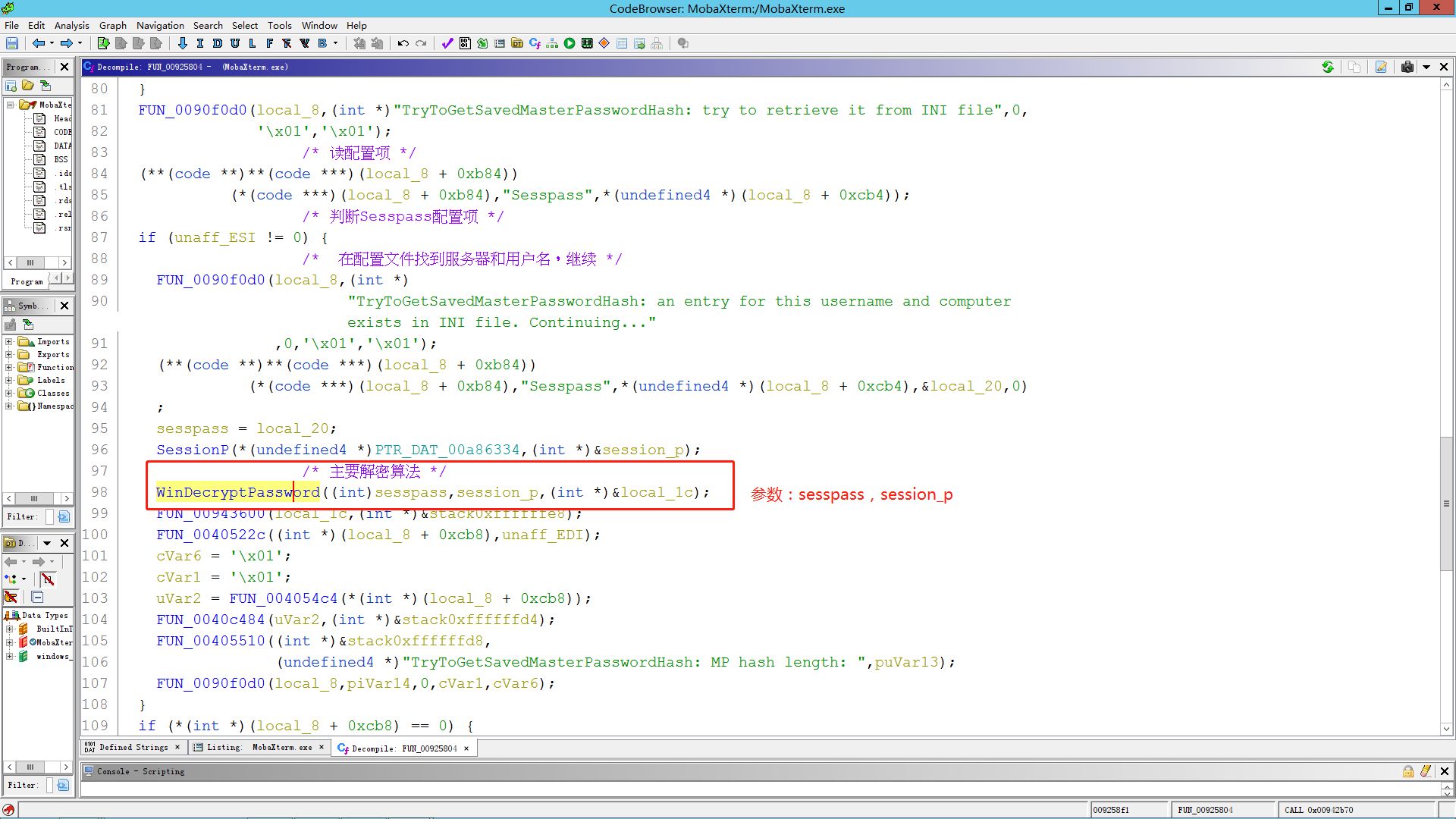The width and height of the screenshot is (1456, 819).
Task: Close the bottom Decompile: FUN_00925804 tab
Action: (x=466, y=748)
